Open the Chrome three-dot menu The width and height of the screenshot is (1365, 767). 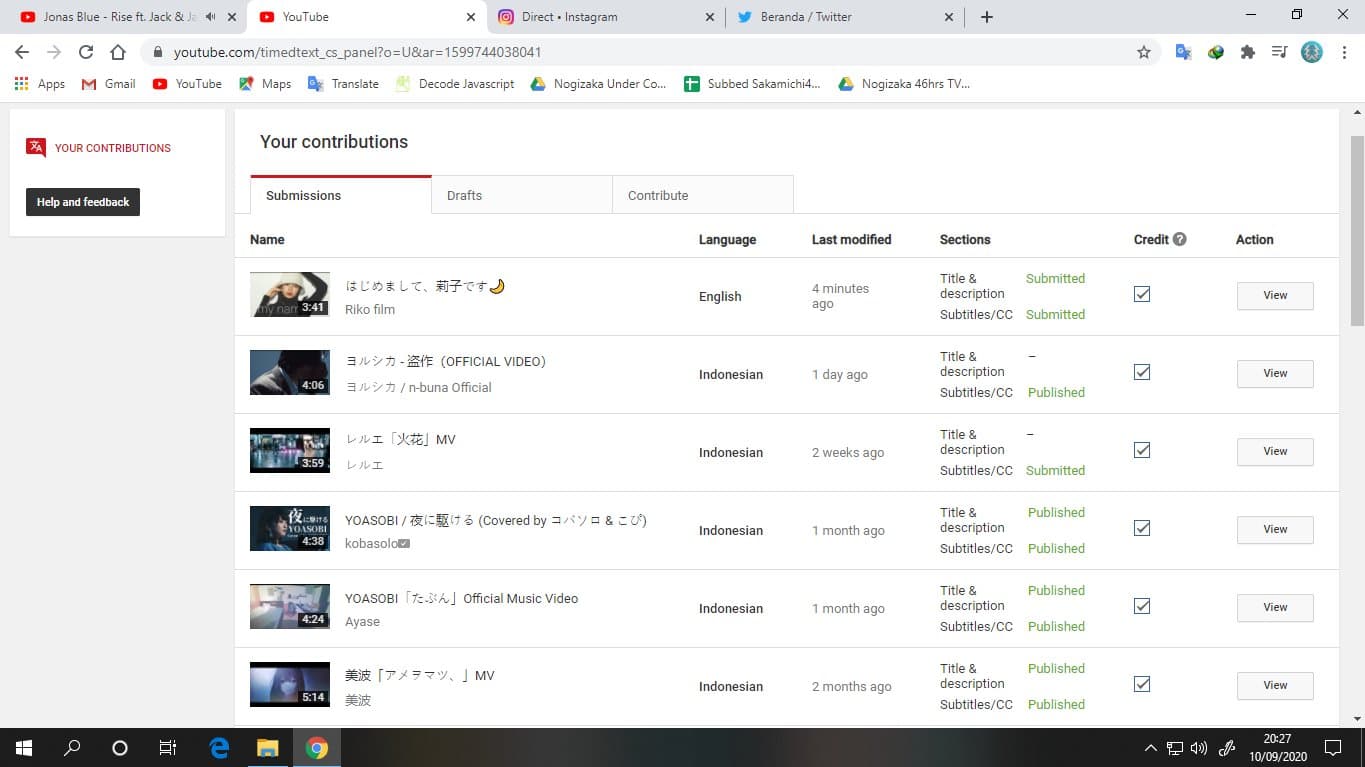[1343, 52]
